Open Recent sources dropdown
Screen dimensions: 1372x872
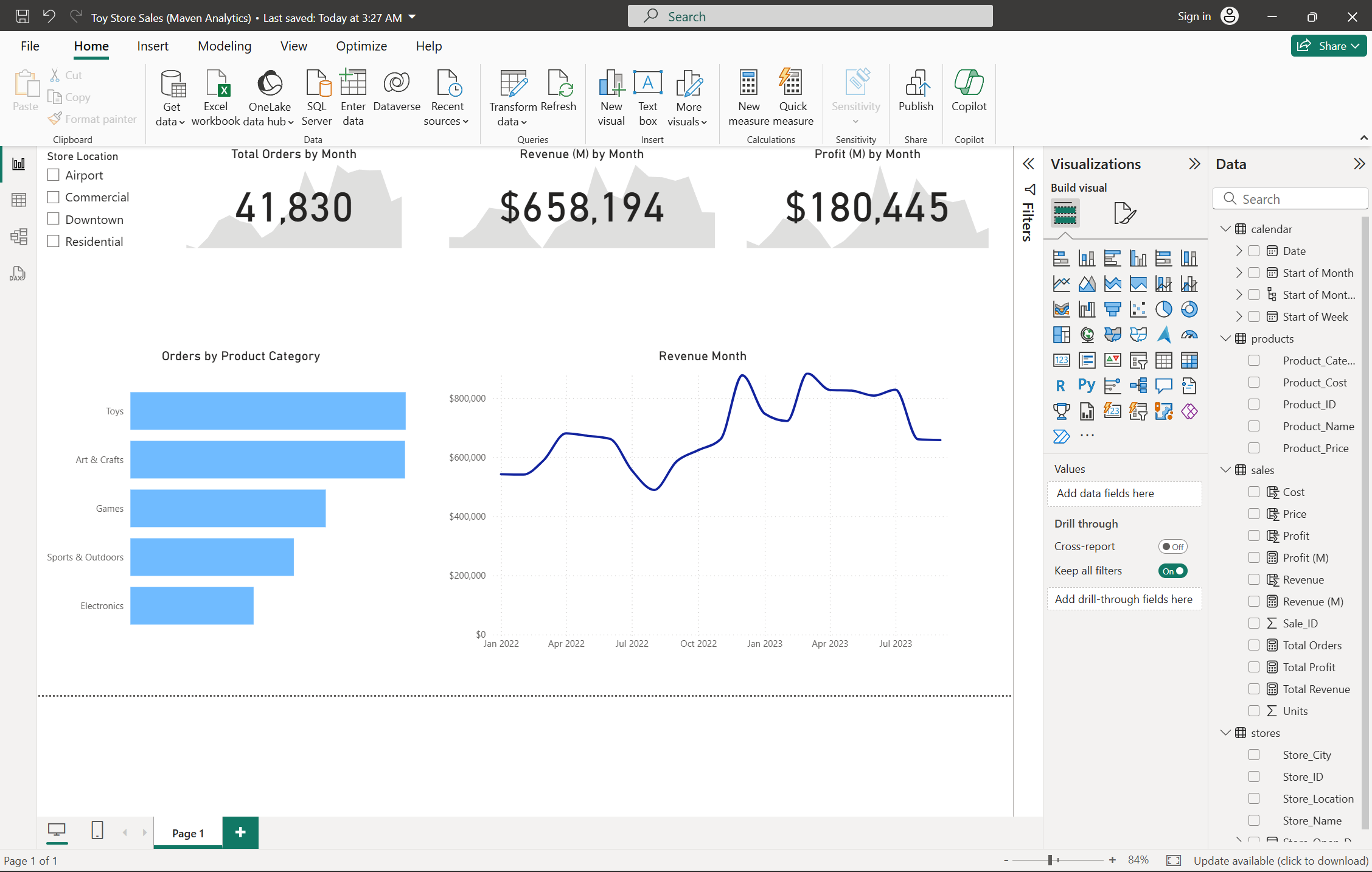coord(447,97)
